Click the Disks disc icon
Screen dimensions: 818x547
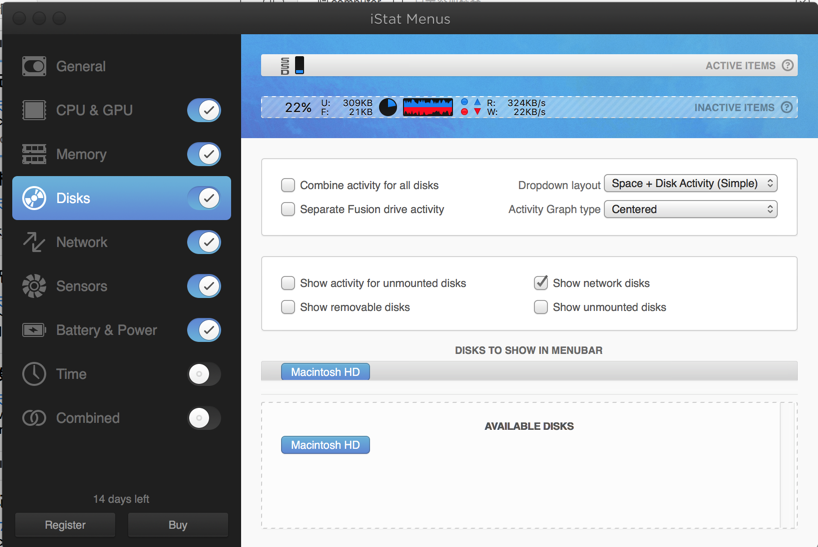tap(34, 198)
